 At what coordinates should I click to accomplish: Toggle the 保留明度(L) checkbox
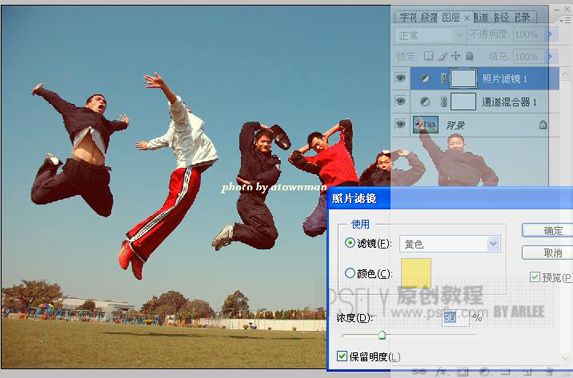(x=342, y=356)
